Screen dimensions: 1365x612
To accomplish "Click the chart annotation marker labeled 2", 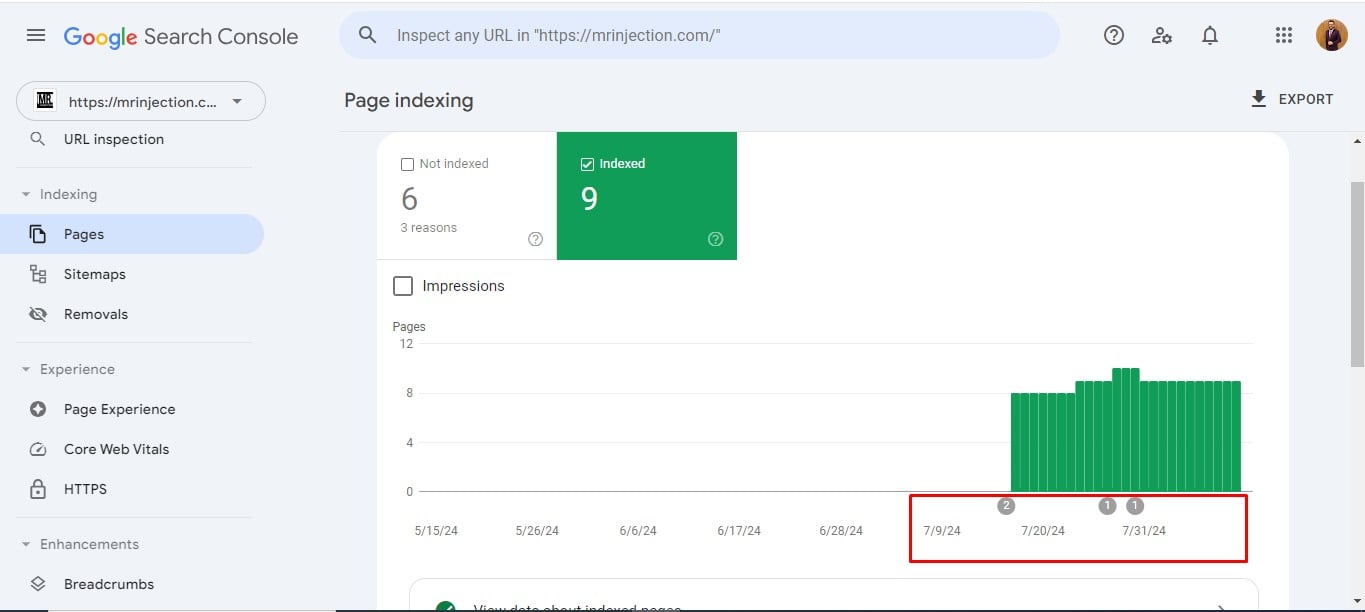I will pos(1006,506).
